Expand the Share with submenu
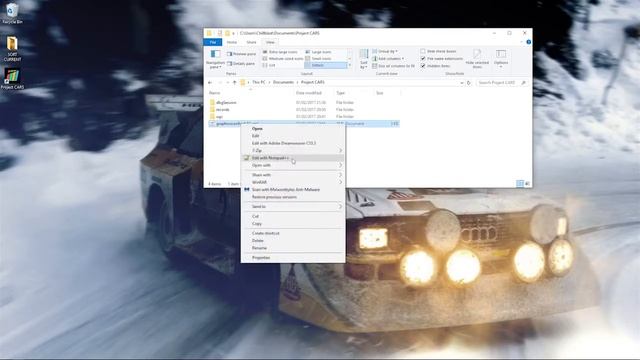Screen dimensions: 640x360 pos(293,175)
